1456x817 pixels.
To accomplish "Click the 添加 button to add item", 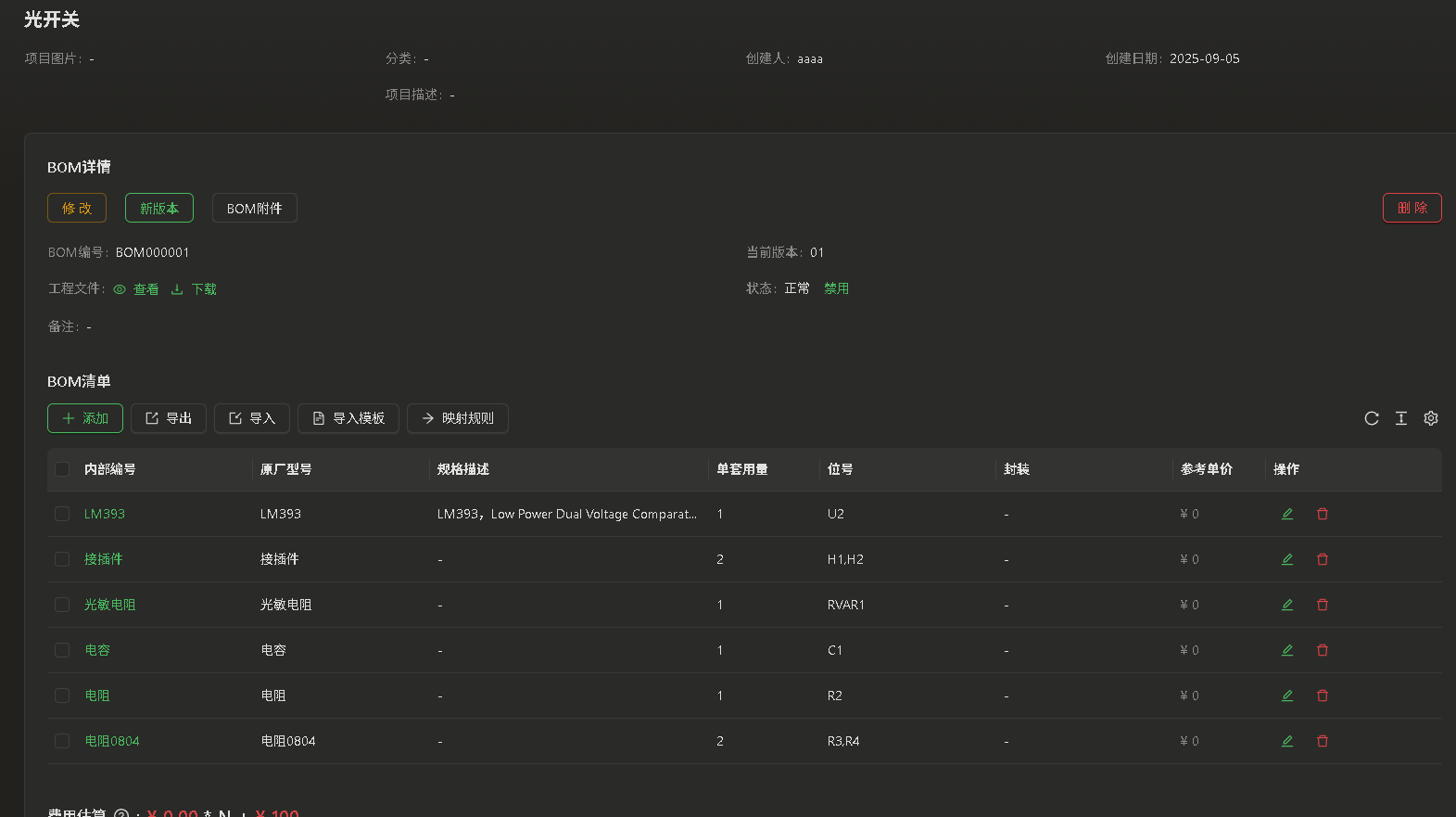I will pos(85,418).
